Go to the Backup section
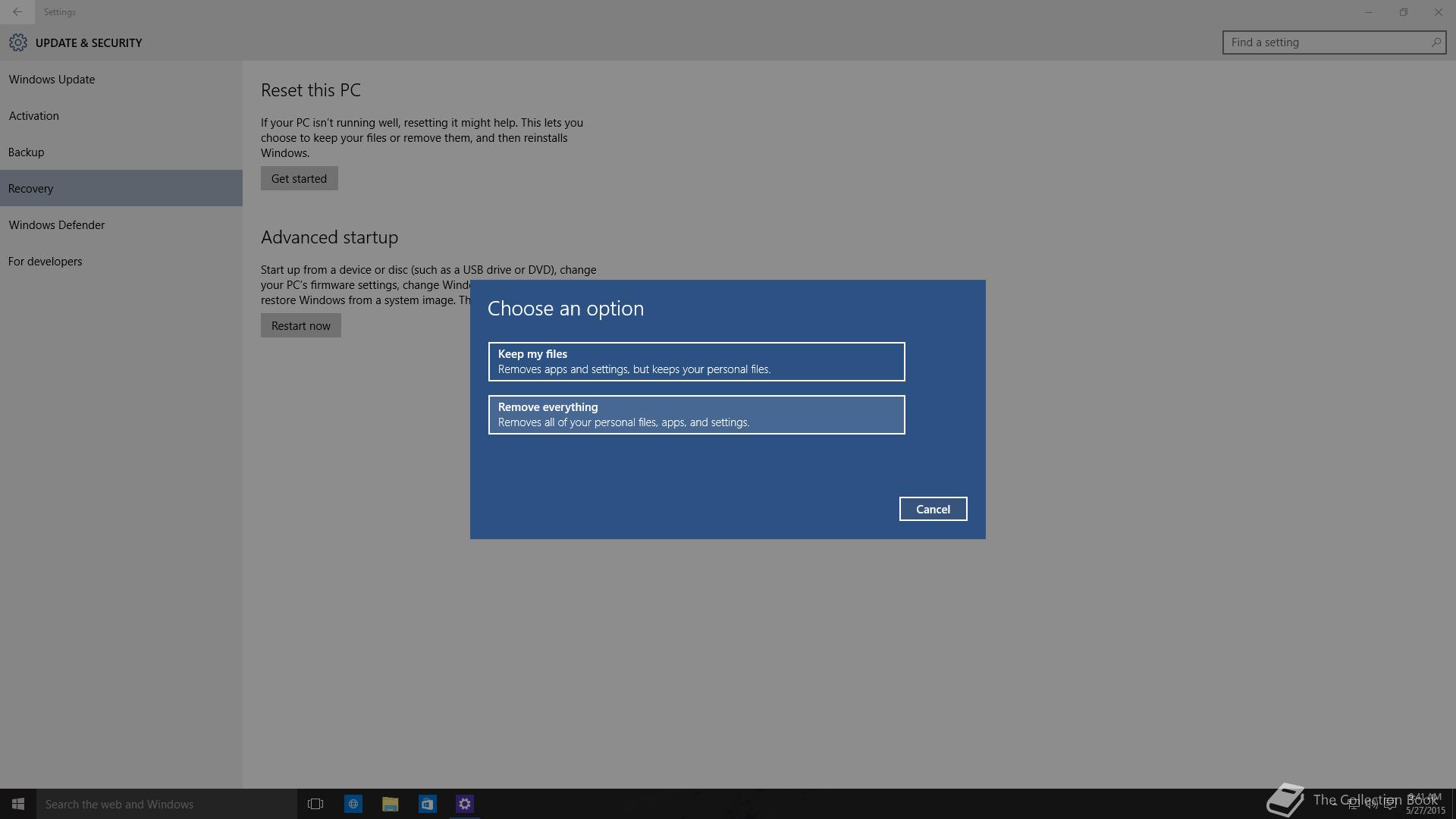 click(121, 152)
